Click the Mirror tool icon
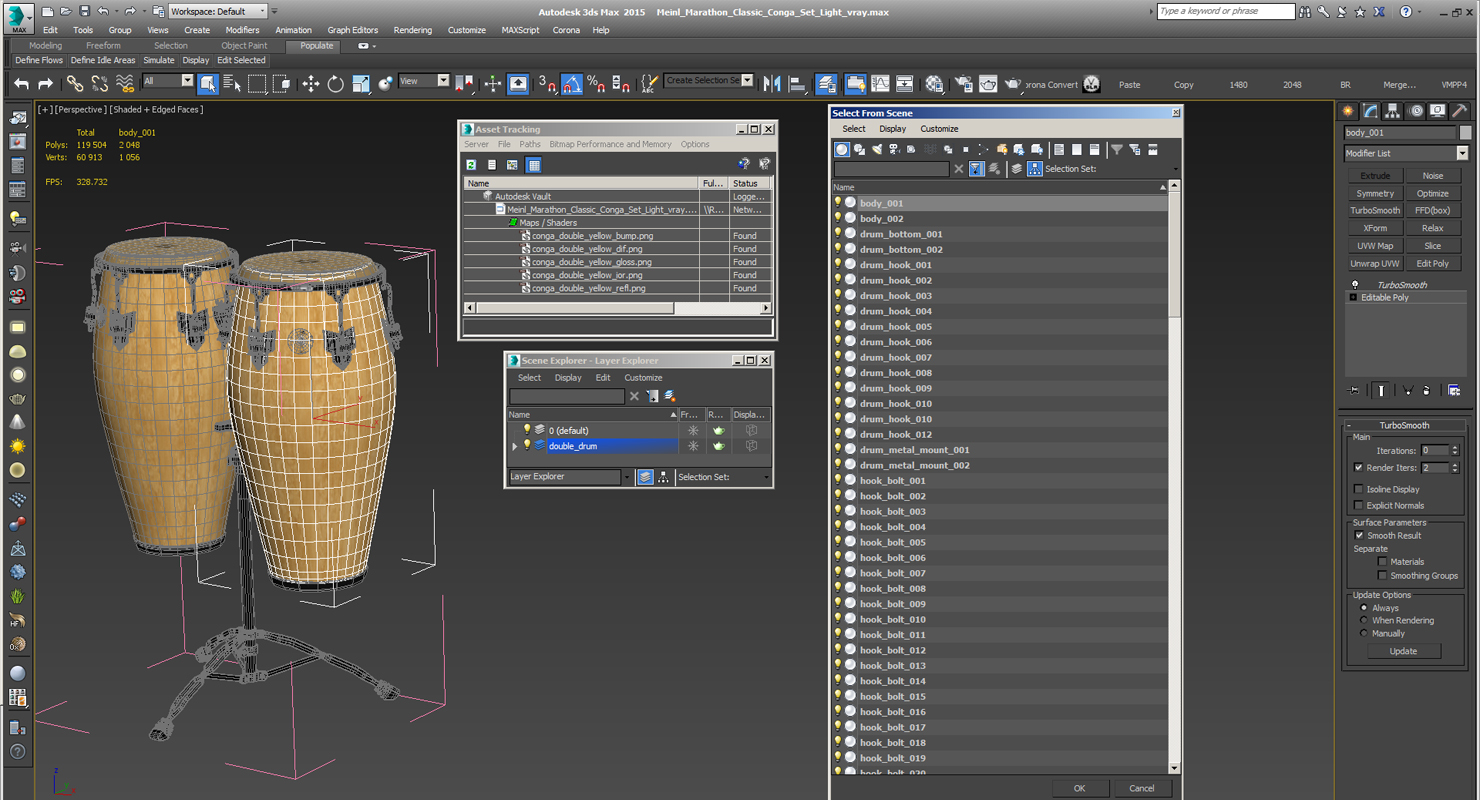Viewport: 1480px width, 800px height. [772, 84]
